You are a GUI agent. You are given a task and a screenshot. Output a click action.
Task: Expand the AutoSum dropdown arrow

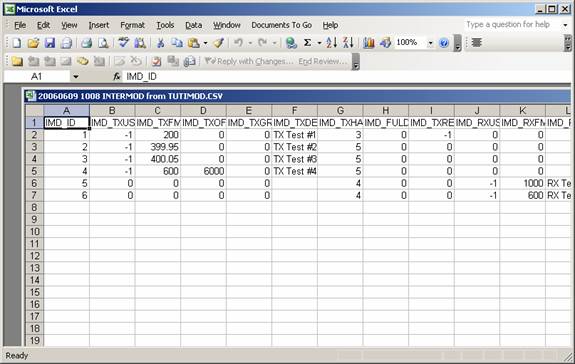tap(319, 43)
